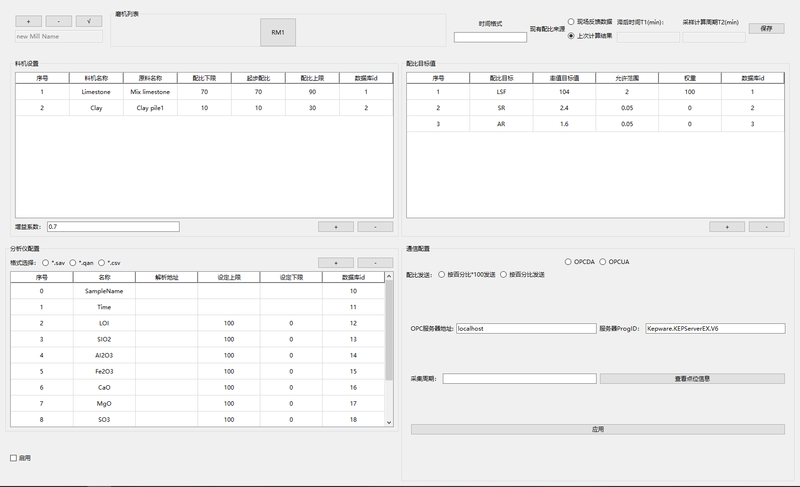The width and height of the screenshot is (800, 487).
Task: Select the weight 100 cell in LSF row
Action: point(690,92)
